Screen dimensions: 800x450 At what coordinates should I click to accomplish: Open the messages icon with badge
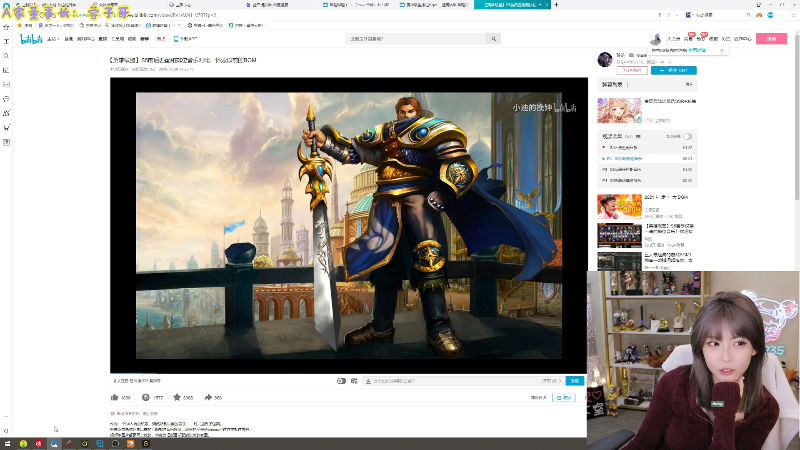pyautogui.click(x=688, y=38)
